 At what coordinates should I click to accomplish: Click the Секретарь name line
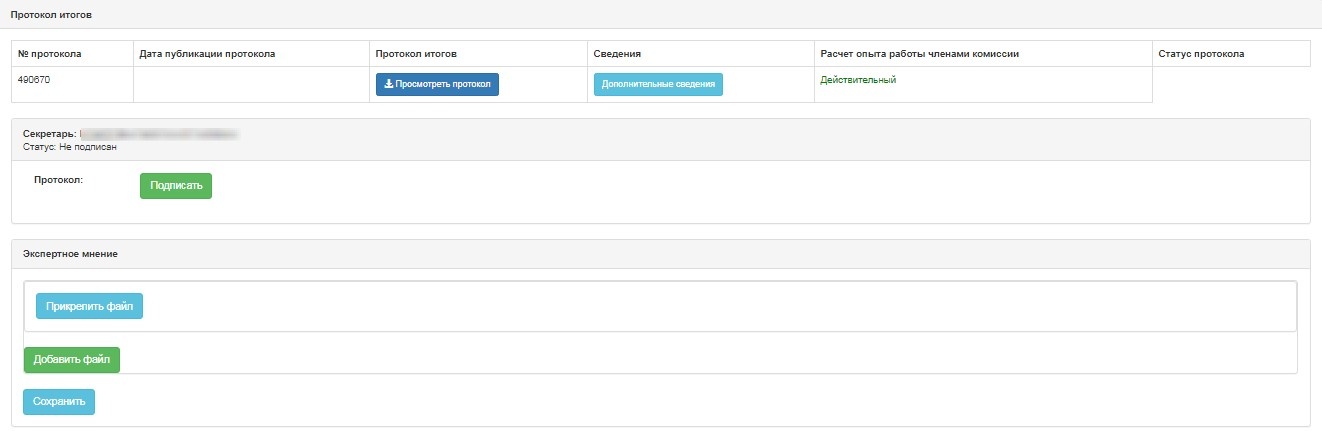[x=130, y=133]
